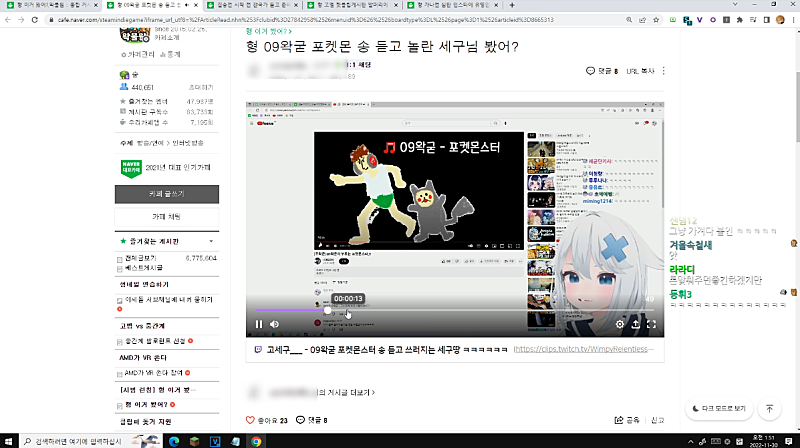Copy link with URL 복사
The height and width of the screenshot is (448, 800).
pyautogui.click(x=640, y=71)
